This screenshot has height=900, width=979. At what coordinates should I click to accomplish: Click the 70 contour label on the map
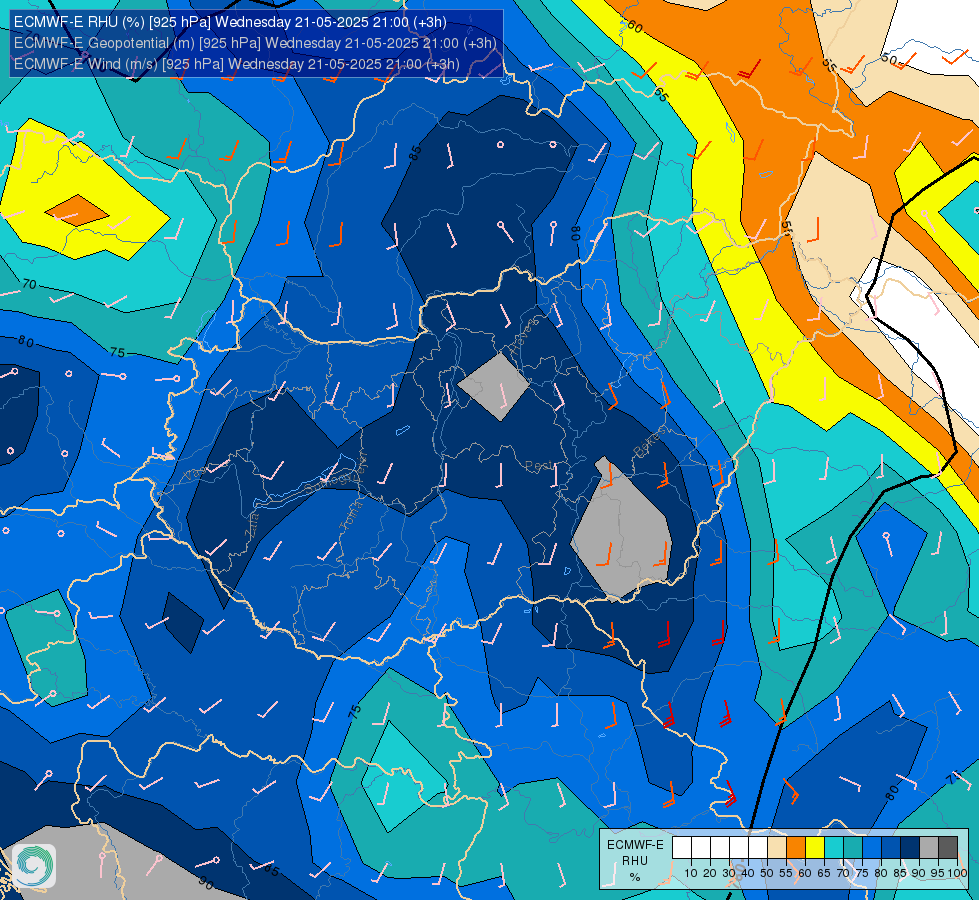[29, 284]
